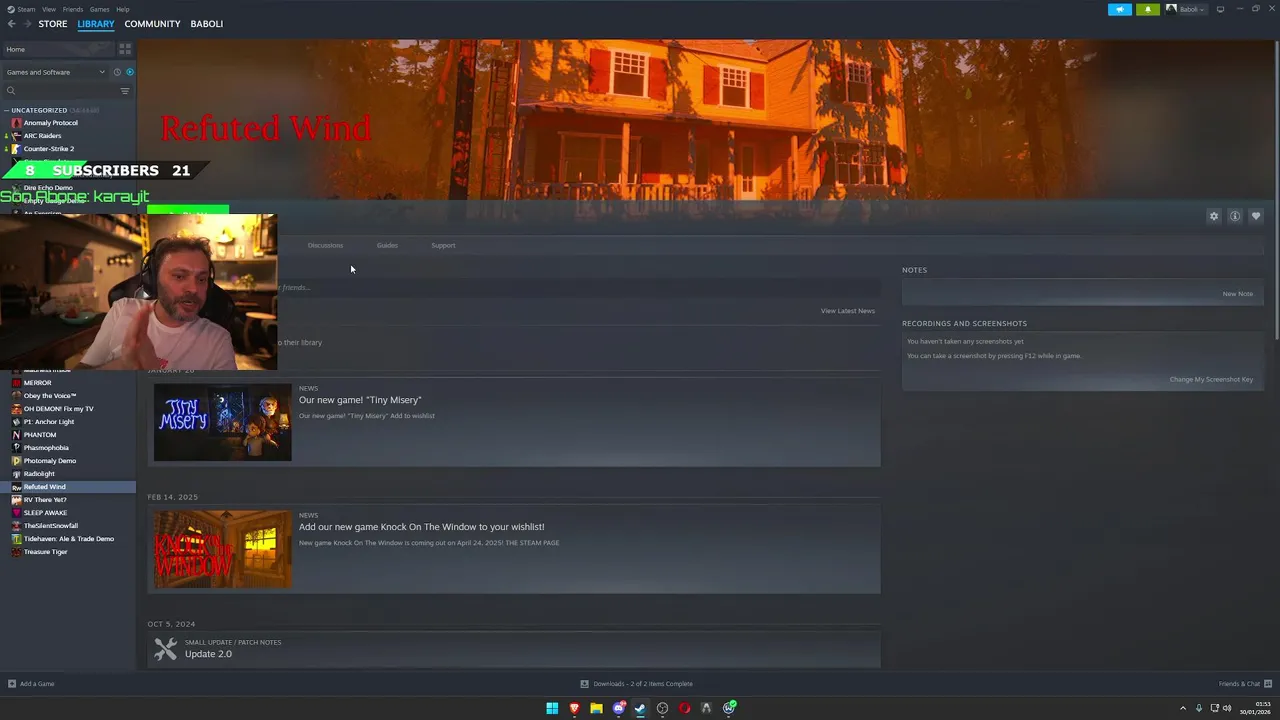The height and width of the screenshot is (720, 1280).
Task: Open the Friends menu
Action: pos(73,9)
